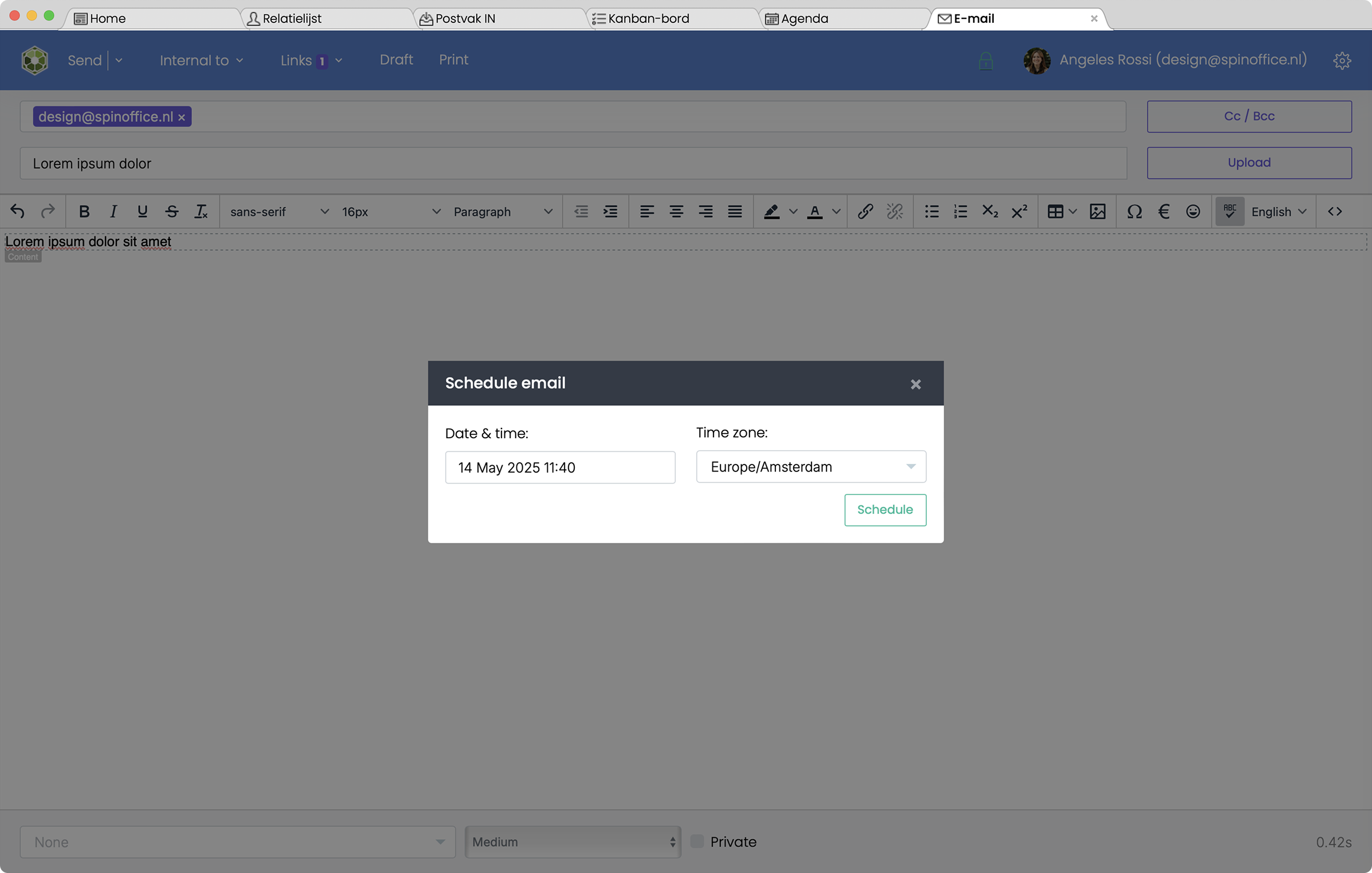
Task: Click the Bold formatting icon
Action: click(84, 211)
